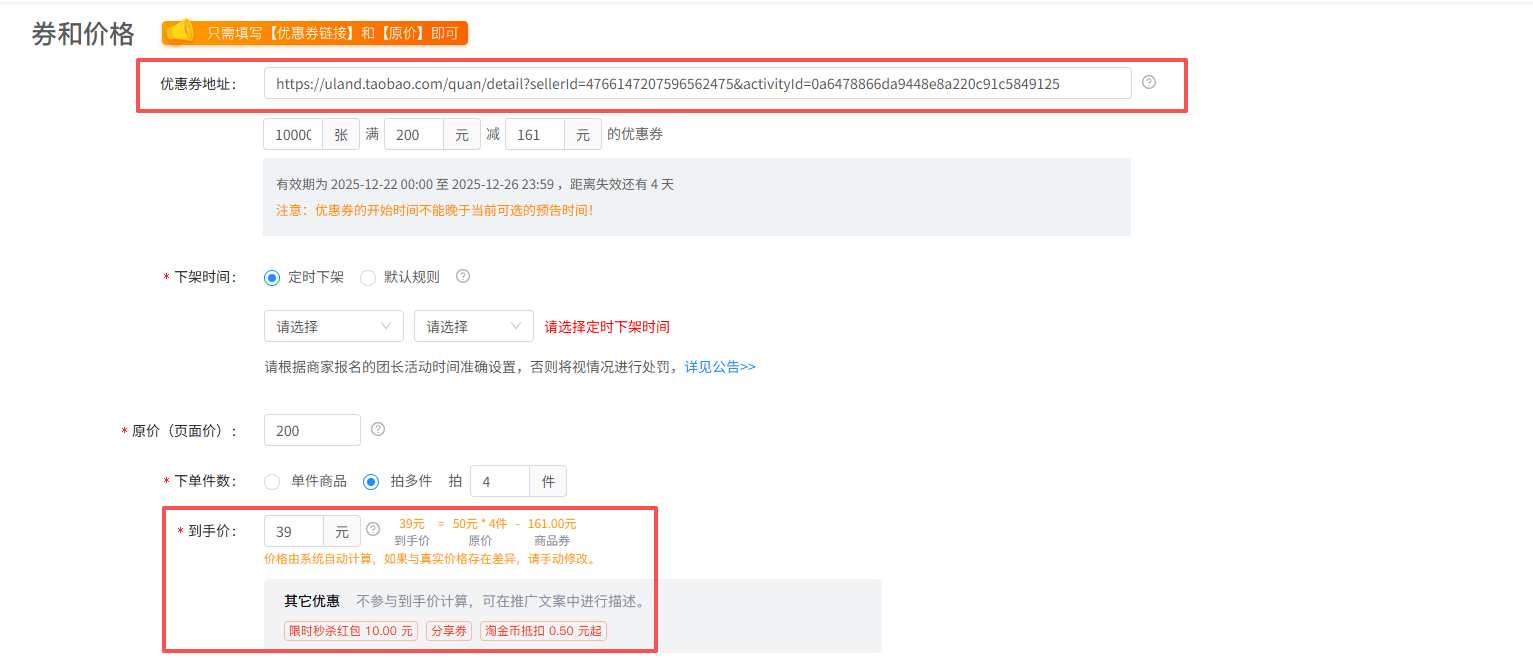
Task: Click the 原价（页面价）input showing 200
Action: tap(312, 431)
